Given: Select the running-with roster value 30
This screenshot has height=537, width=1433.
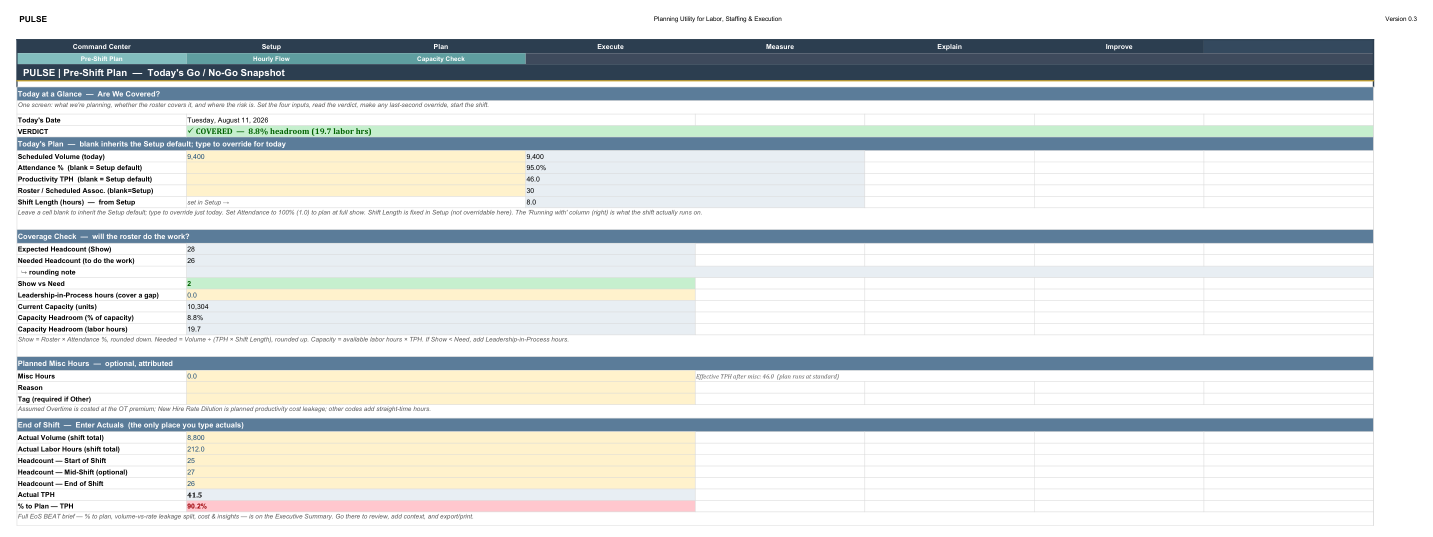Looking at the screenshot, I should click(695, 190).
